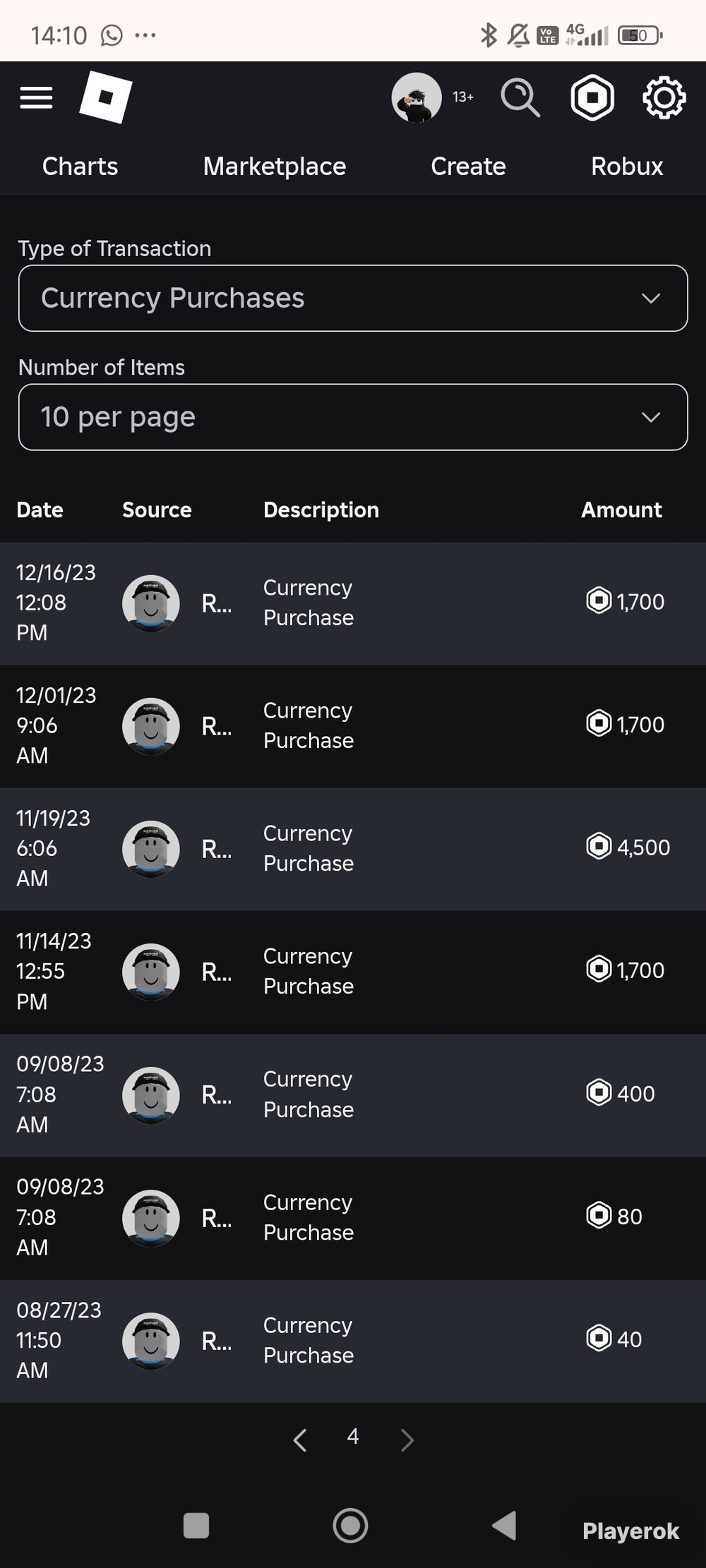Go to next page with right chevron
The height and width of the screenshot is (1568, 706).
(407, 1440)
